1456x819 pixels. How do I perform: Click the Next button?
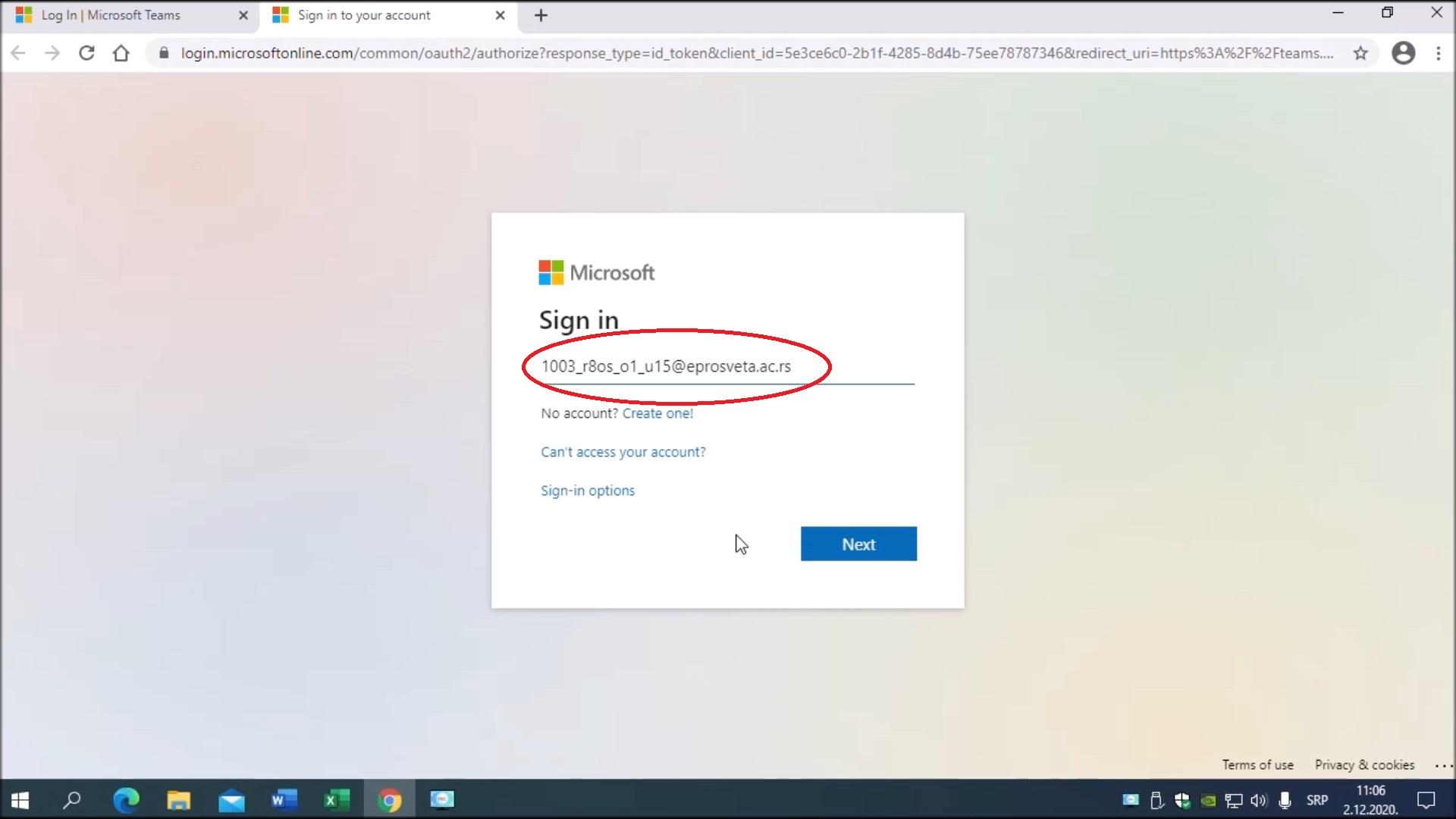click(x=858, y=544)
